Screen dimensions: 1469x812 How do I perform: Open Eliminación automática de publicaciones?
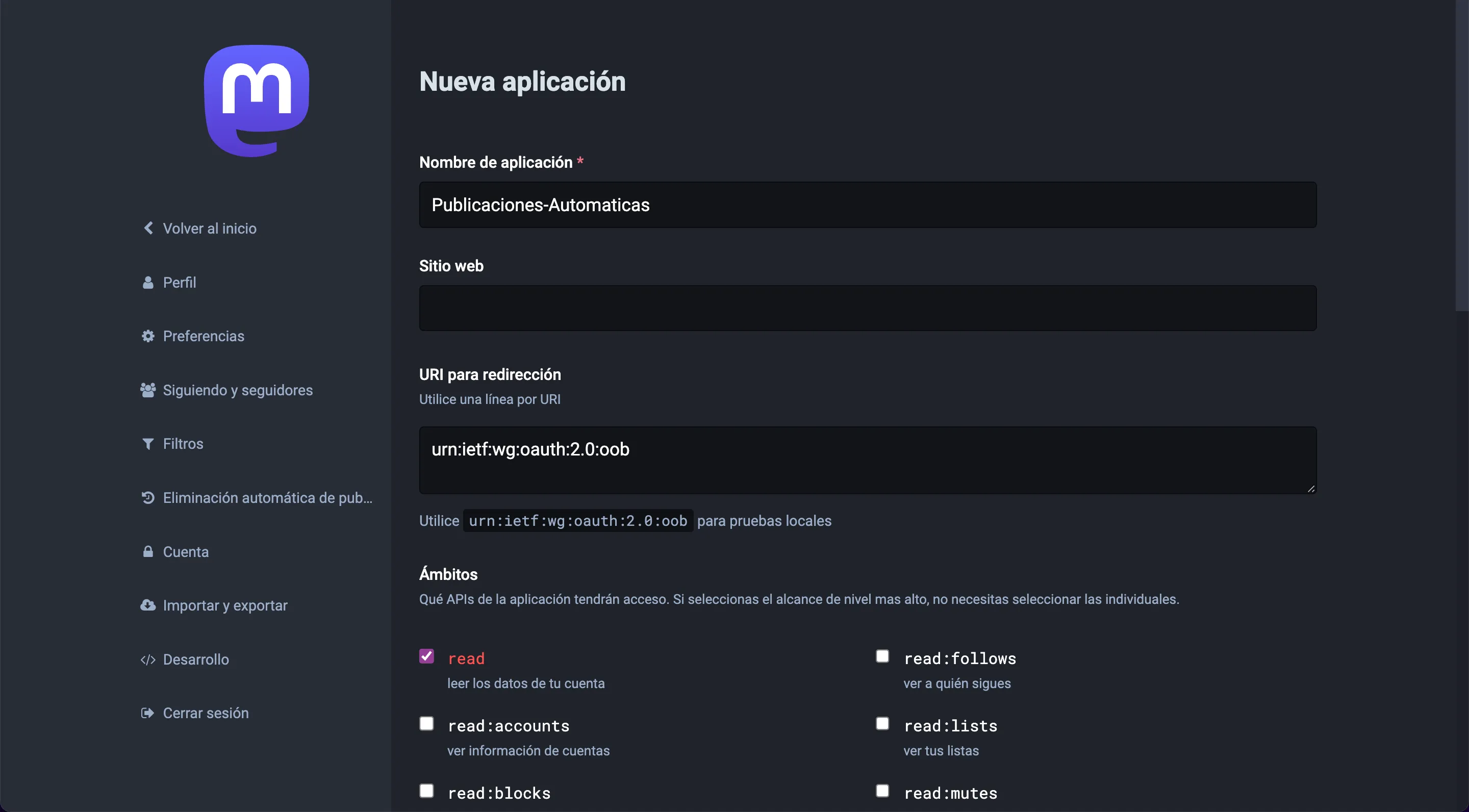pos(267,498)
